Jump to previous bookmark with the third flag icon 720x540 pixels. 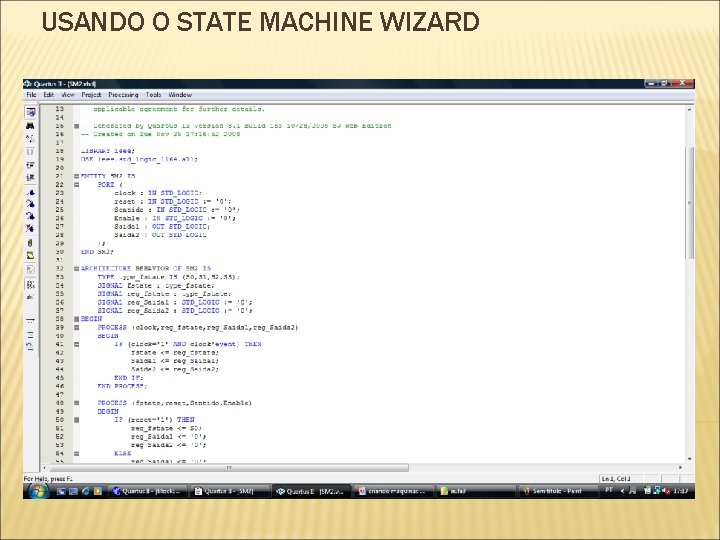tap(30, 216)
